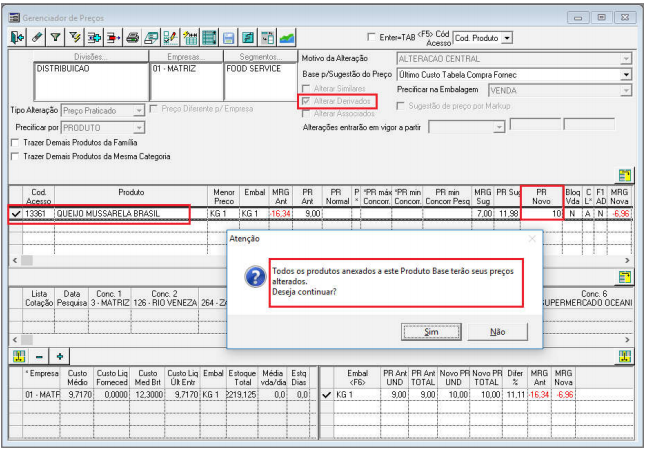Click first empty field after date dropdown
The image size is (645, 449).
(535, 125)
